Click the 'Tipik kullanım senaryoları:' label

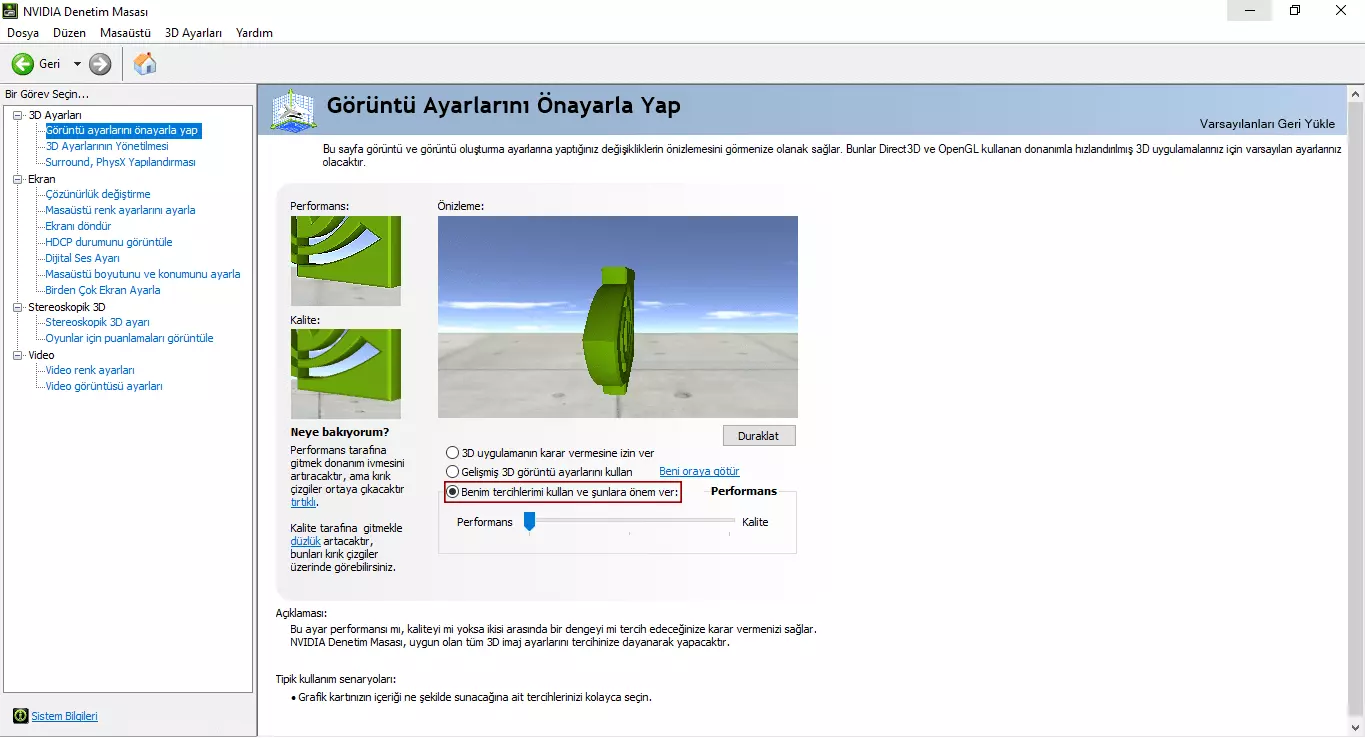[x=335, y=679]
